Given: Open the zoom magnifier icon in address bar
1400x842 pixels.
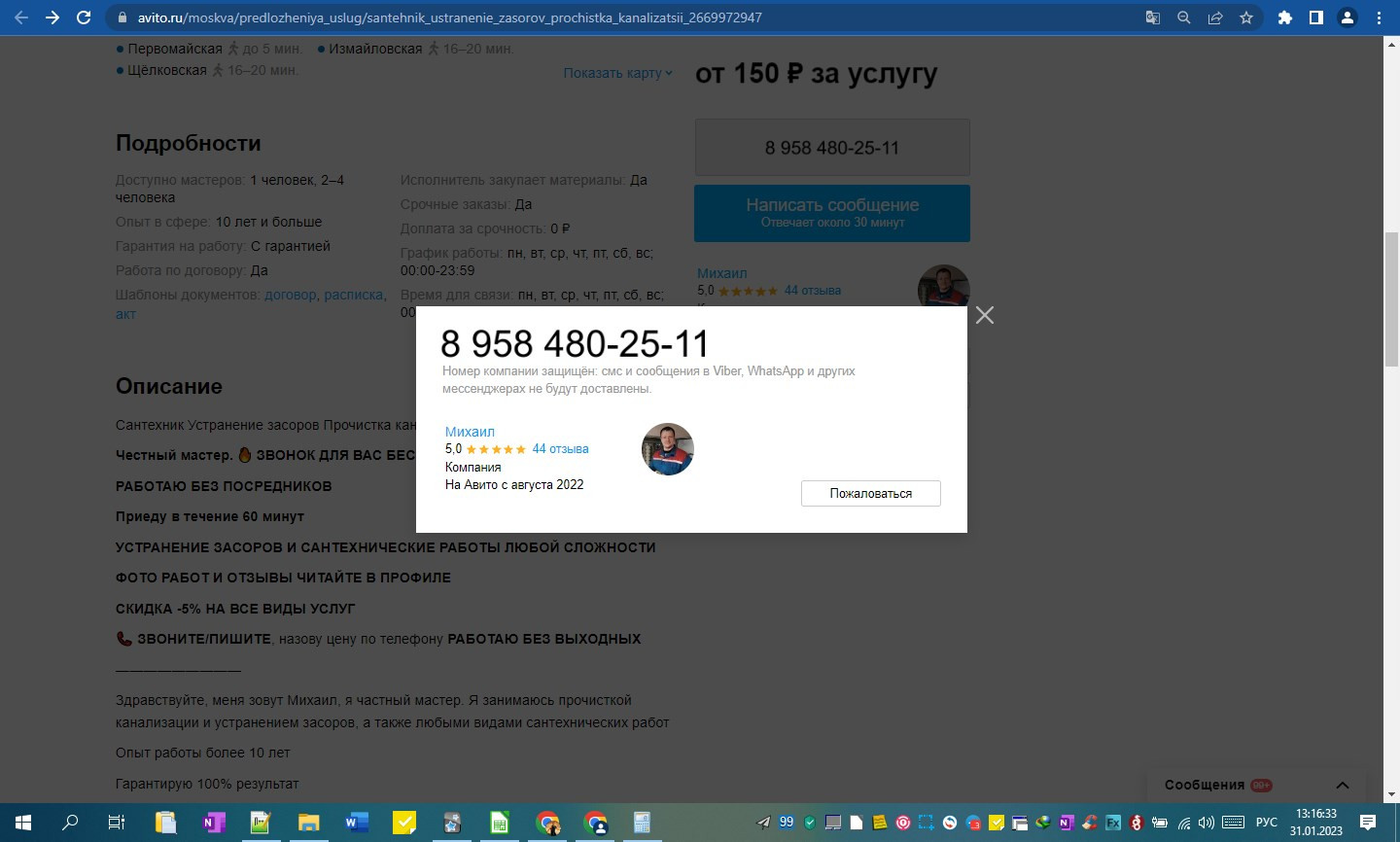Looking at the screenshot, I should click(x=1184, y=18).
